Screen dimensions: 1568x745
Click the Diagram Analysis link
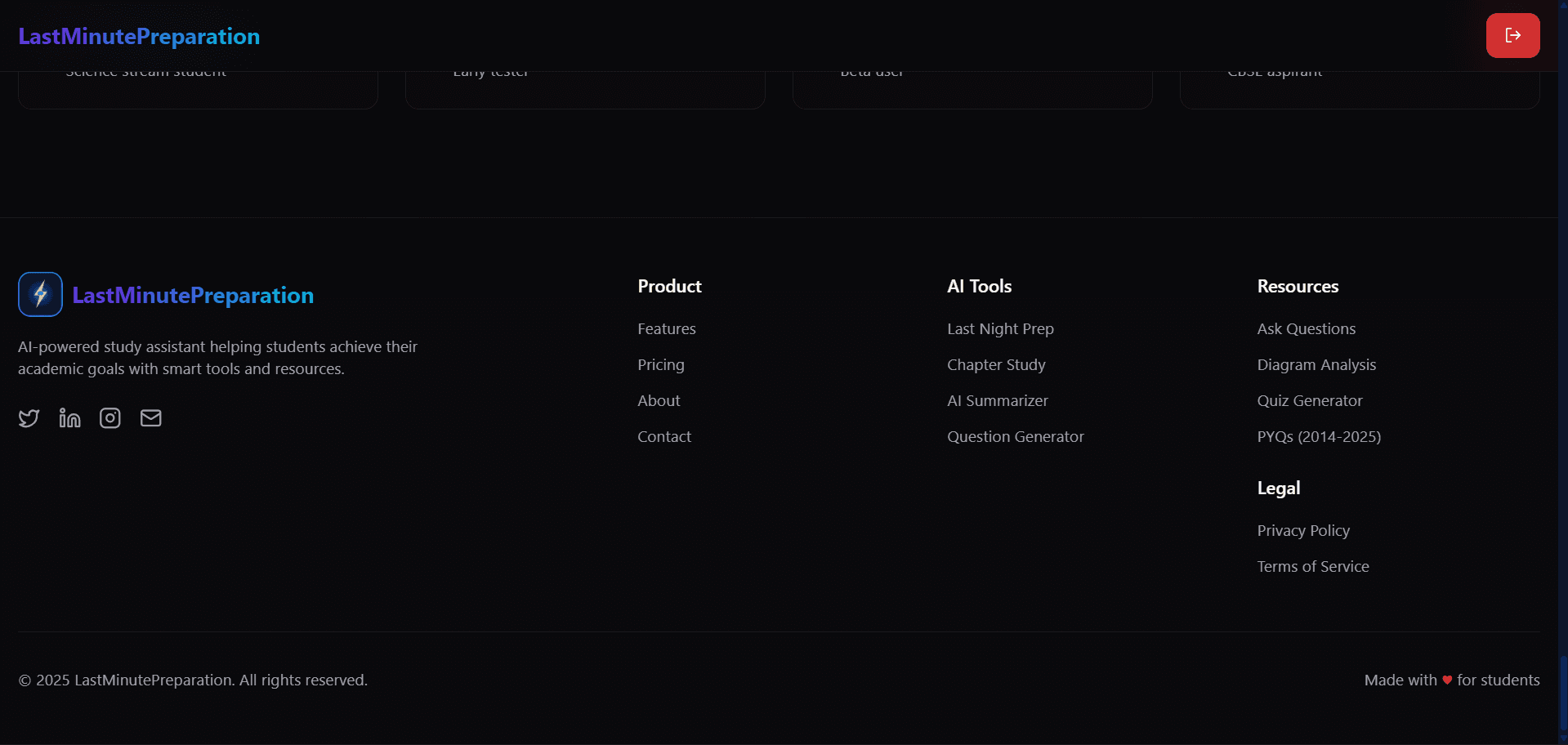[x=1316, y=364]
